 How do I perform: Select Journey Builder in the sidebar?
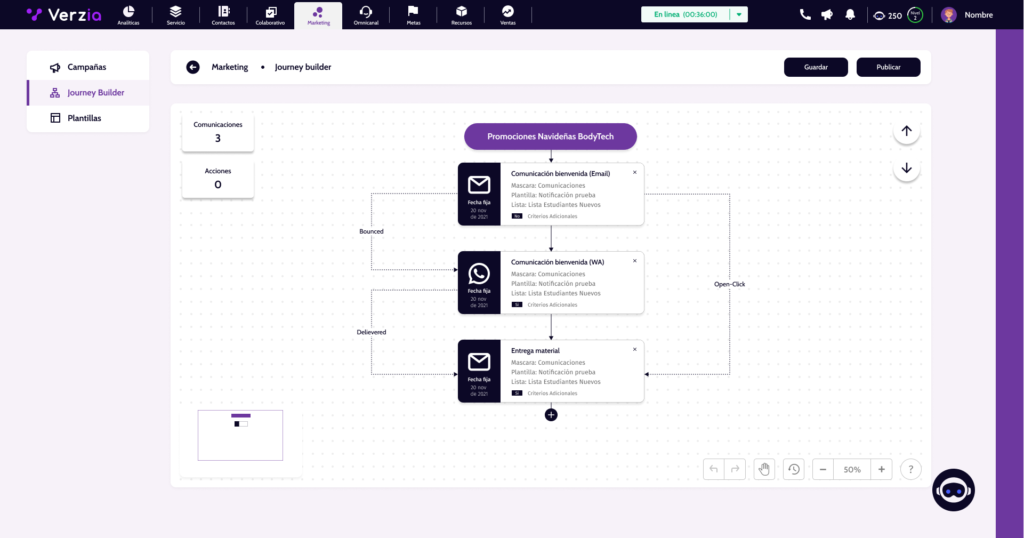click(x=88, y=93)
